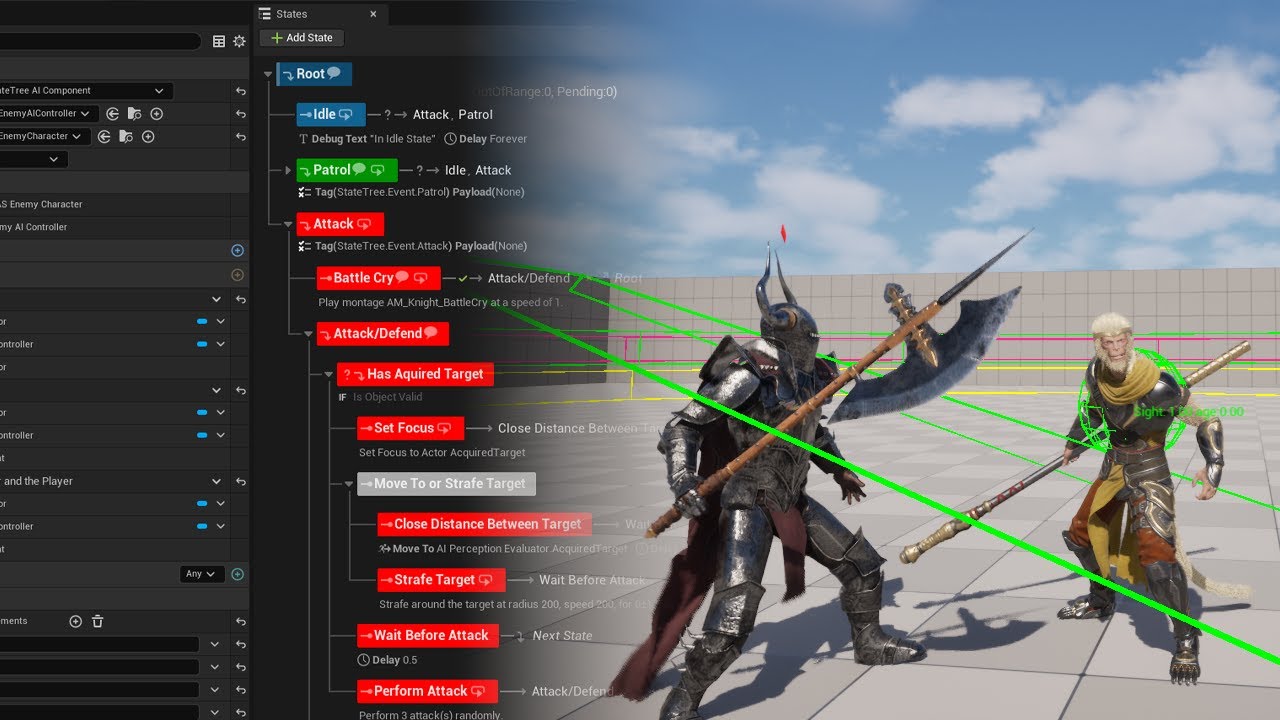Open the details table view icon
The height and width of the screenshot is (720, 1280).
tap(219, 41)
